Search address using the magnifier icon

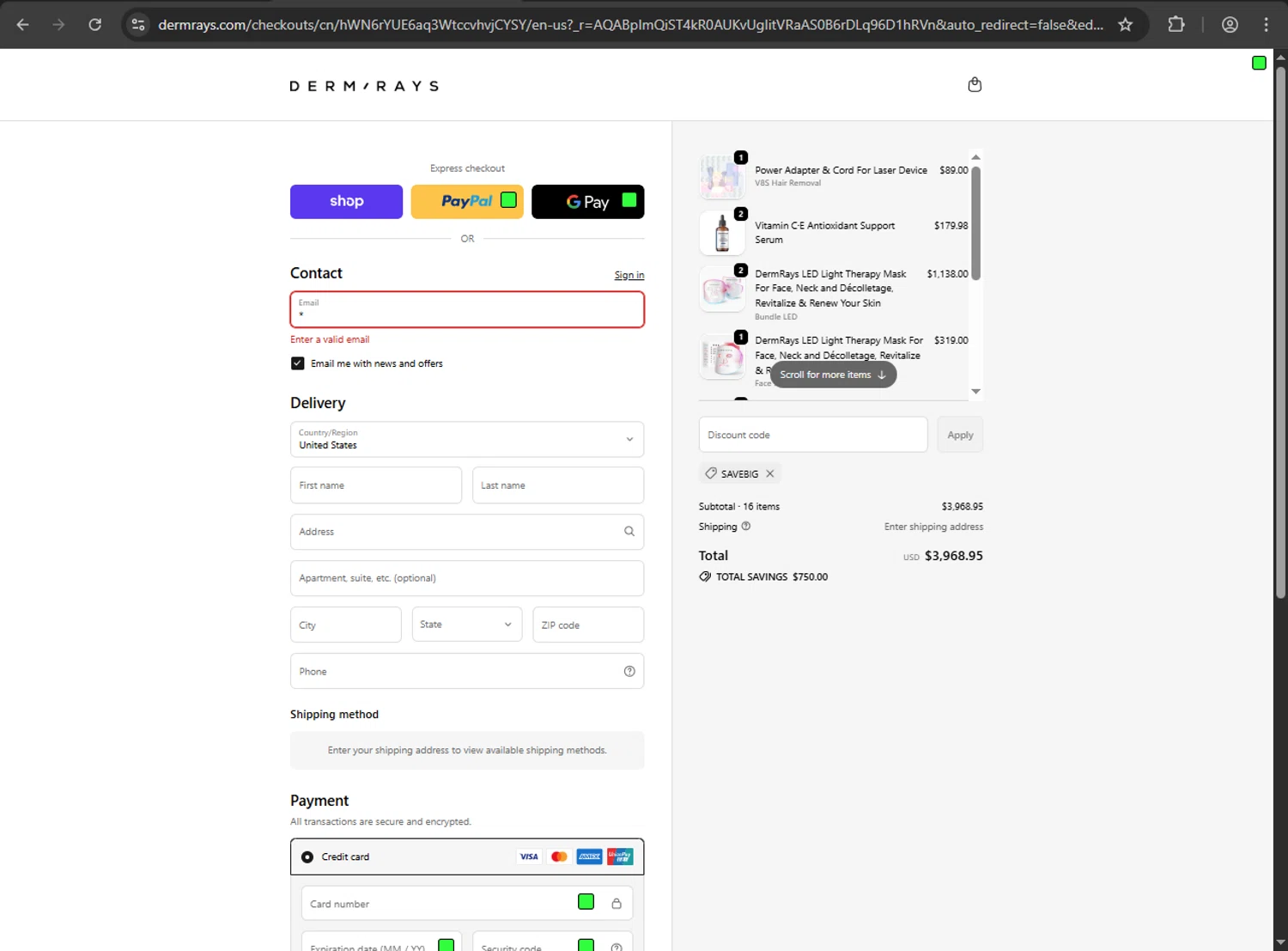click(629, 532)
